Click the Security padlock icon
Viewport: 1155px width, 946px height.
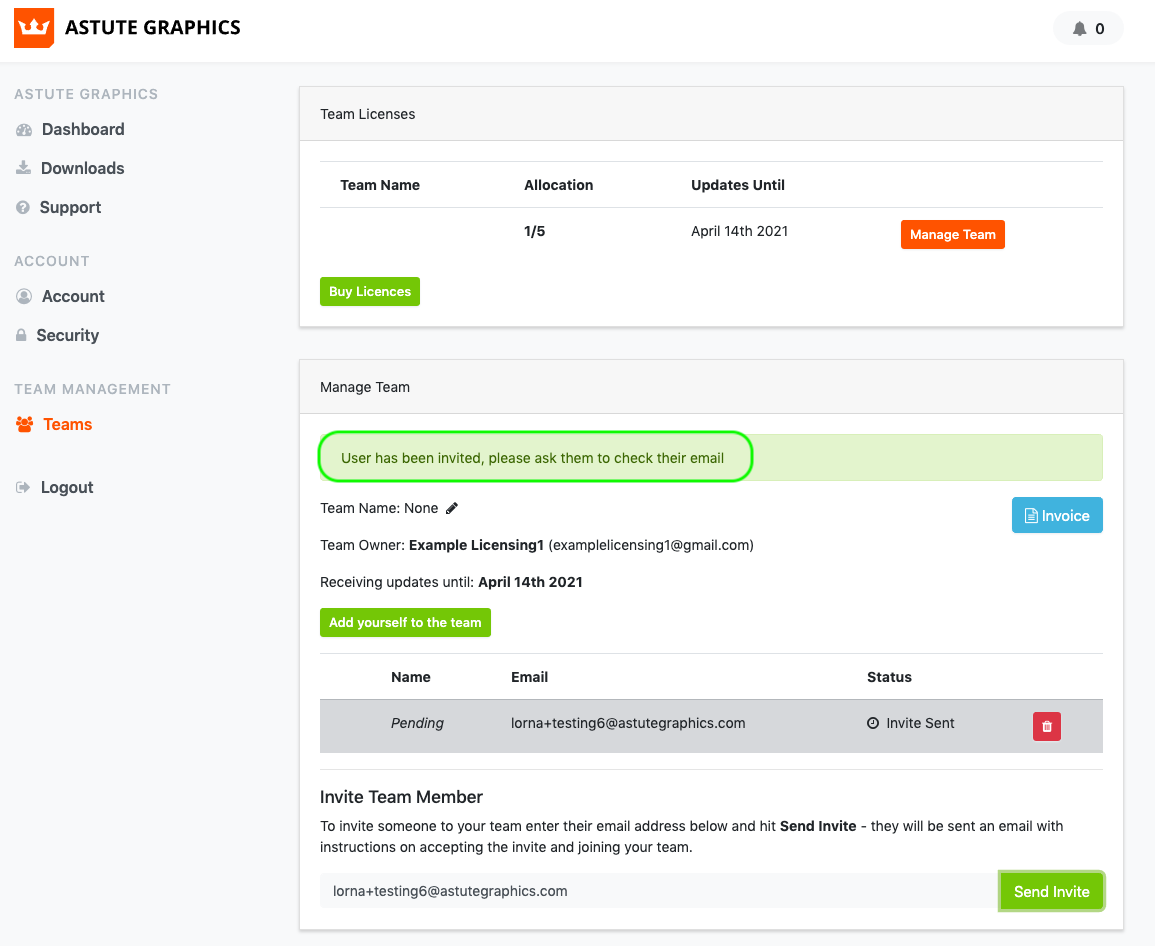click(21, 336)
